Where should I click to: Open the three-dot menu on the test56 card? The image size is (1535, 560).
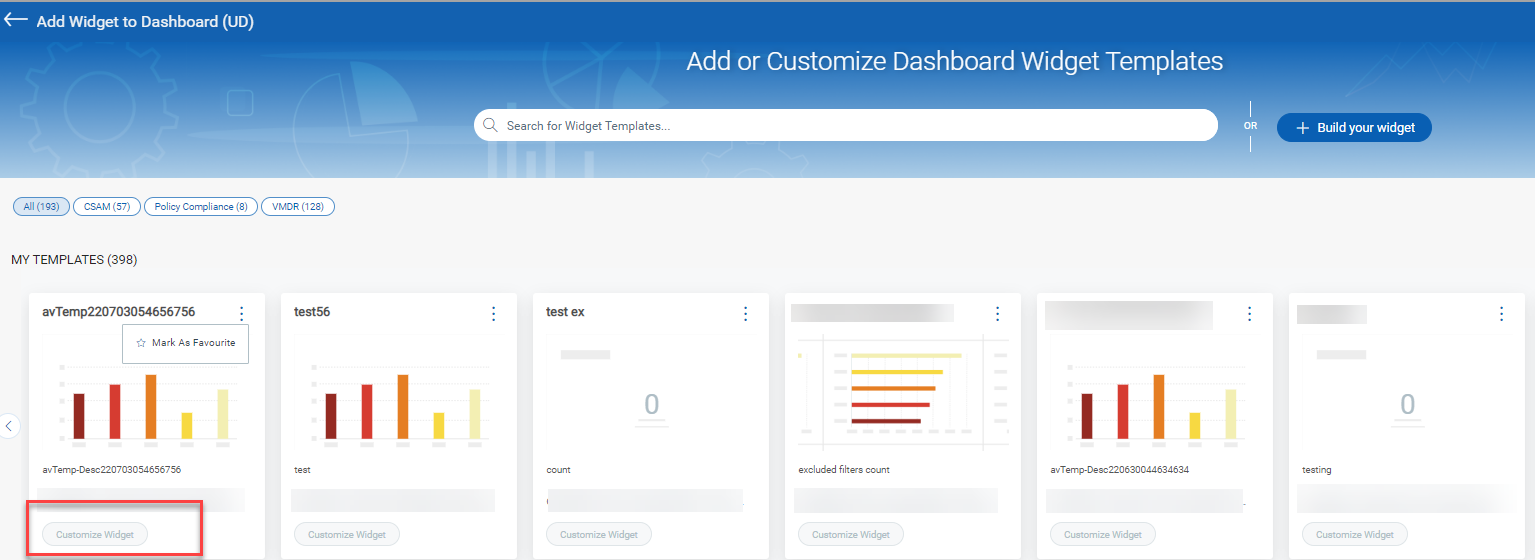pos(493,314)
